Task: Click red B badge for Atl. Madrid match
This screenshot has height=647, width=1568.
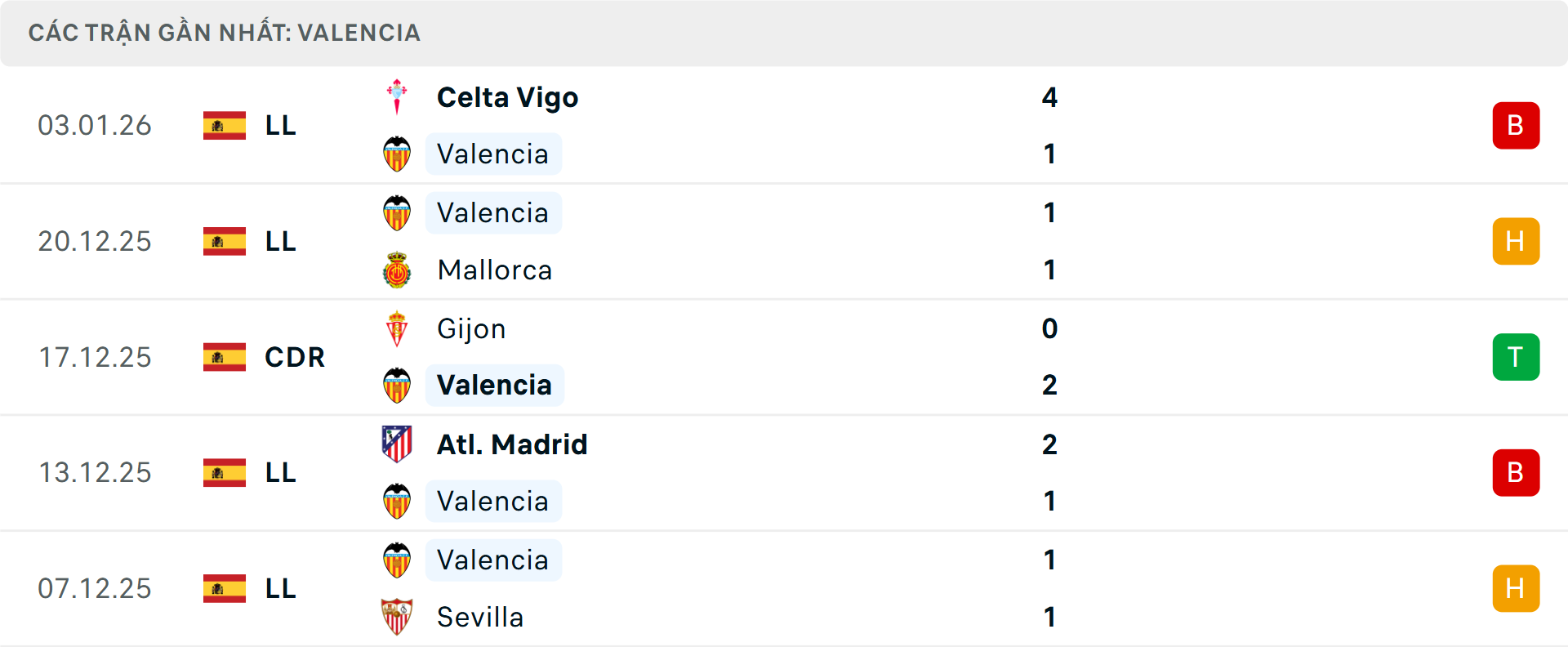Action: tap(1516, 472)
